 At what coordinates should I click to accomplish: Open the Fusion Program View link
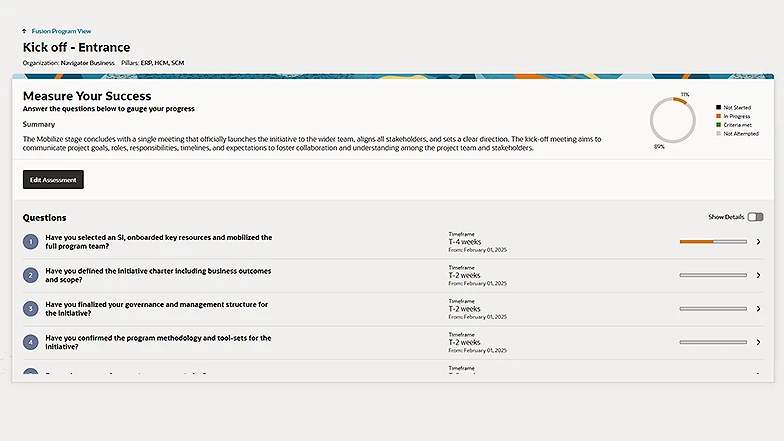(x=61, y=32)
